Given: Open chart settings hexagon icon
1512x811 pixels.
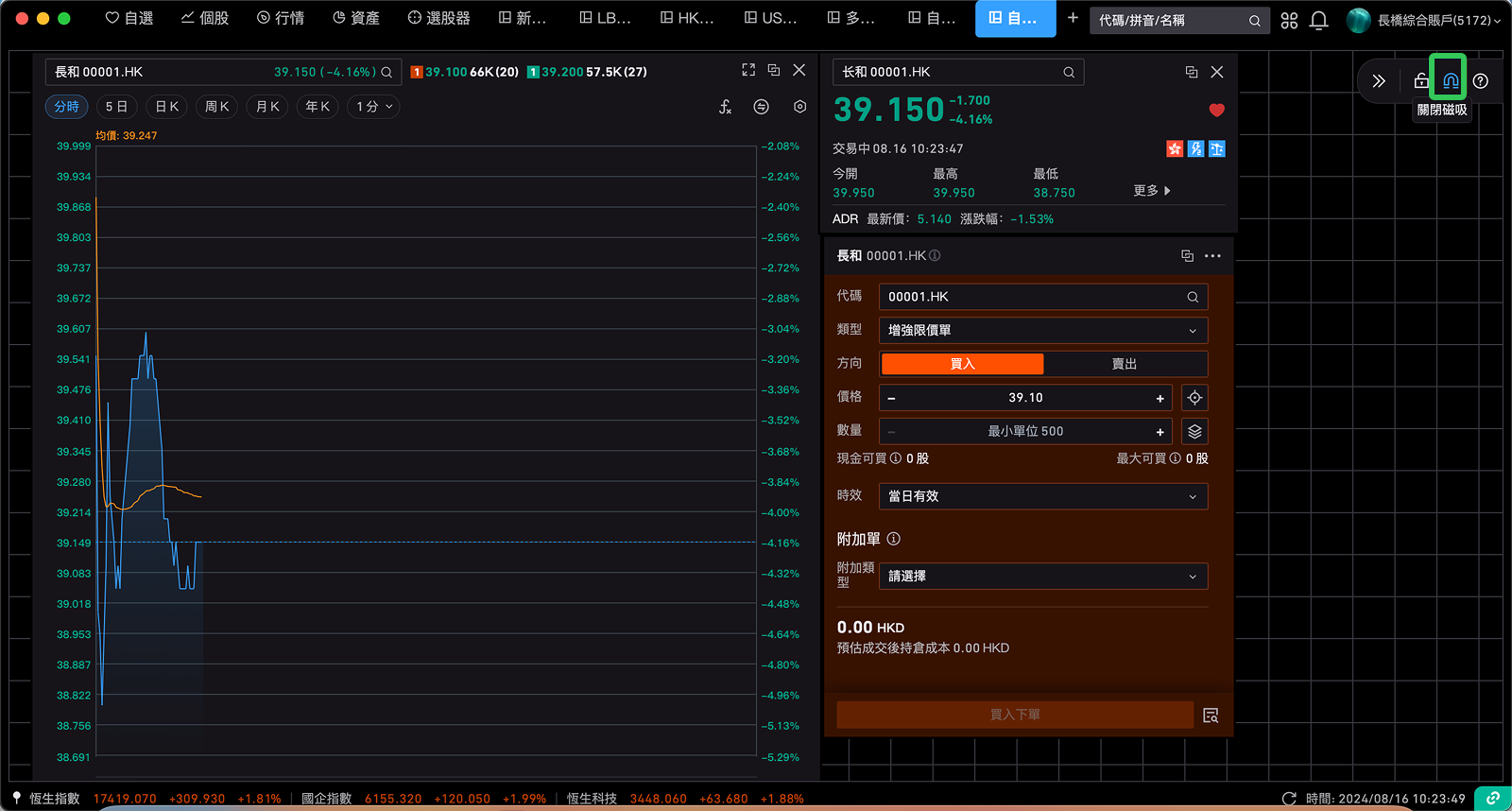Looking at the screenshot, I should [x=799, y=107].
